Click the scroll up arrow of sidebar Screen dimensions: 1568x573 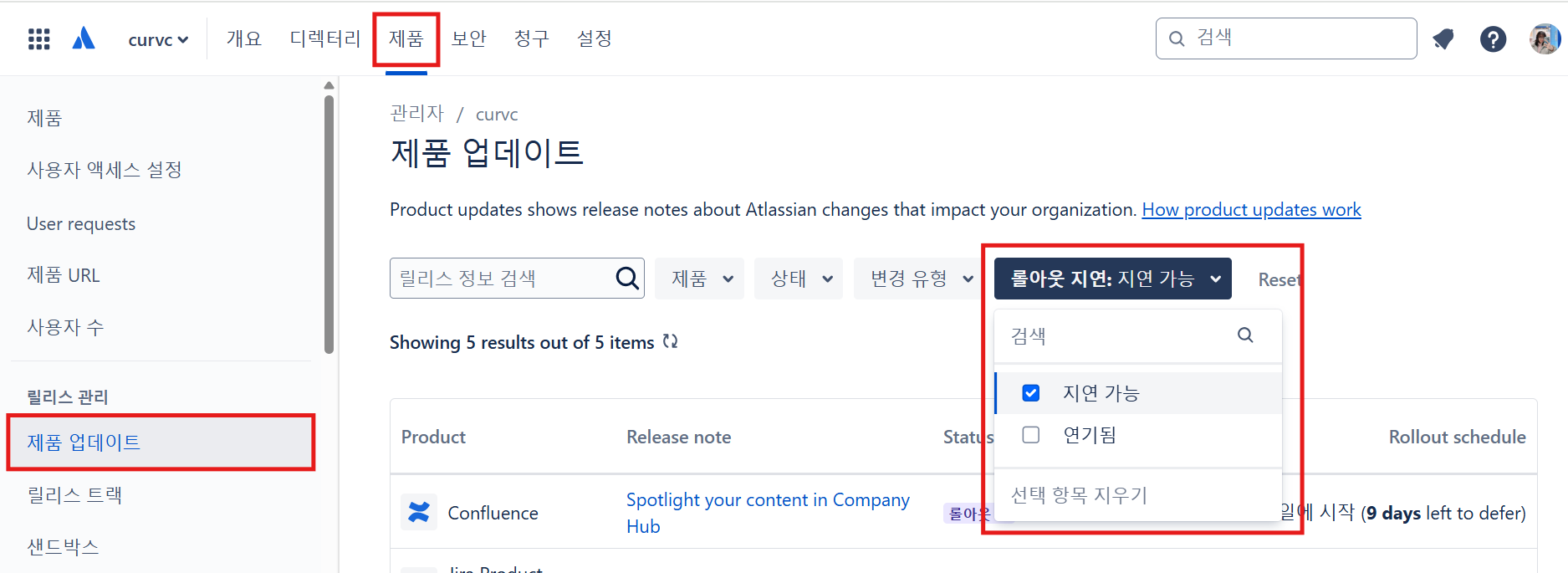click(329, 85)
